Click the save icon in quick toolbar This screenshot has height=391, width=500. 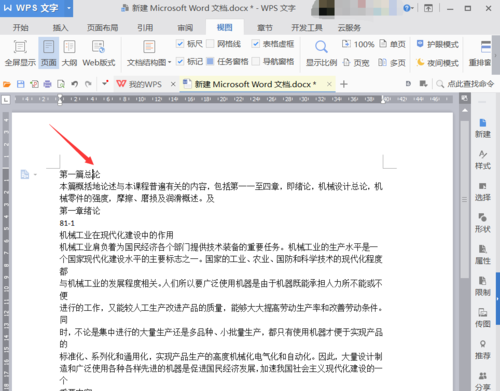[21, 84]
